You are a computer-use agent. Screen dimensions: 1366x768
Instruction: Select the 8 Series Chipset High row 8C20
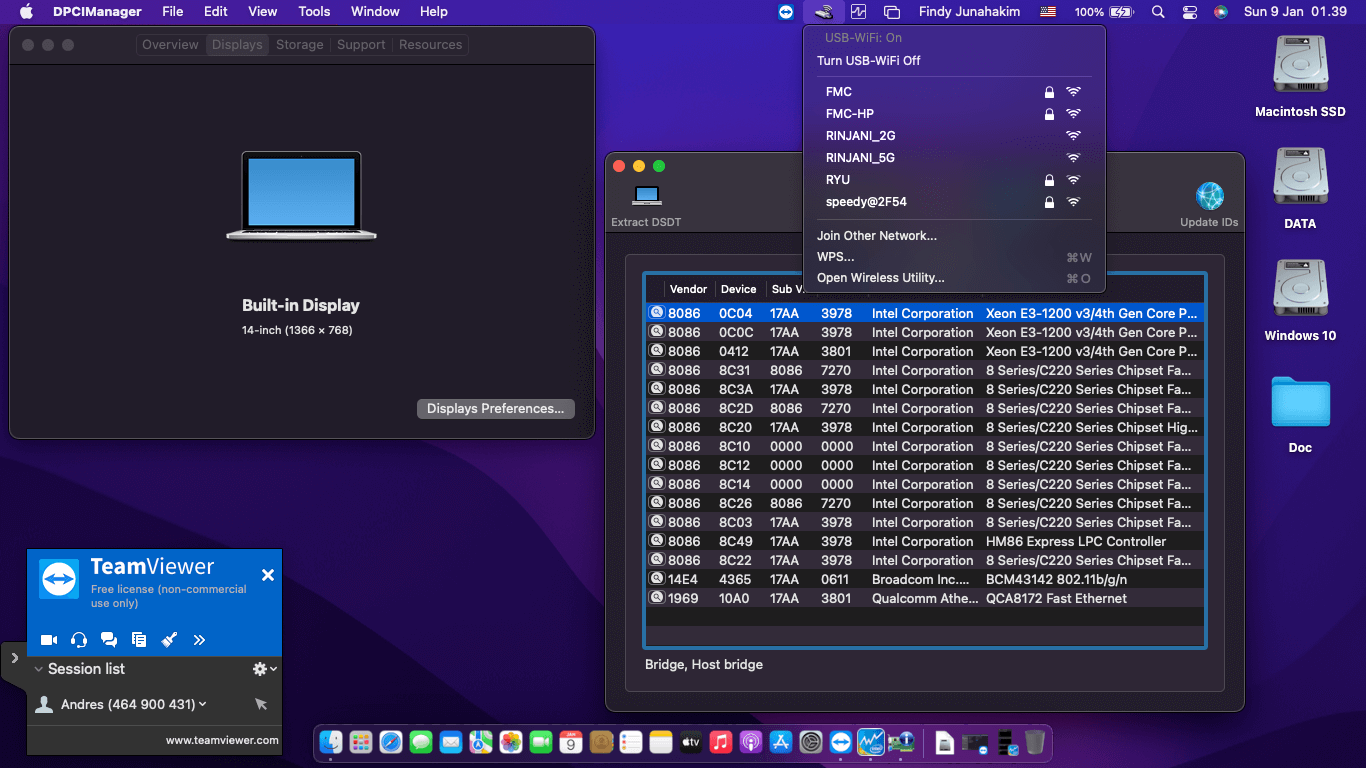pyautogui.click(x=926, y=428)
